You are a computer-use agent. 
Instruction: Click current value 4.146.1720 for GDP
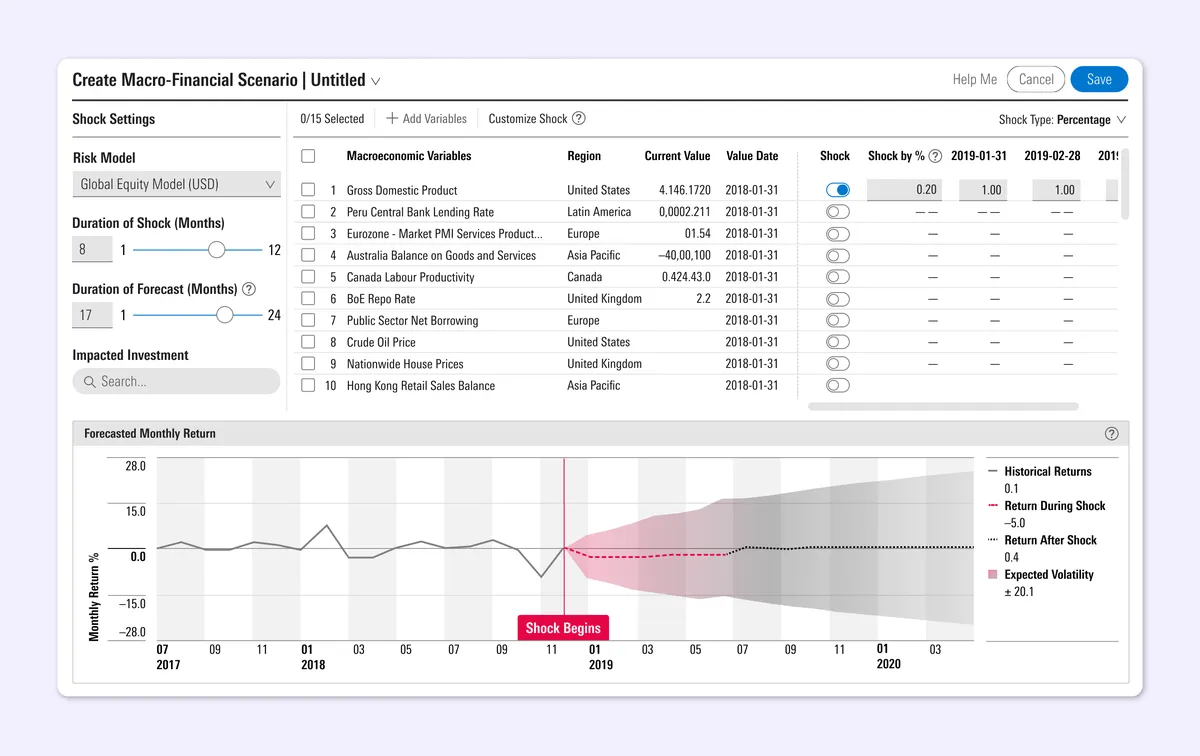685,190
